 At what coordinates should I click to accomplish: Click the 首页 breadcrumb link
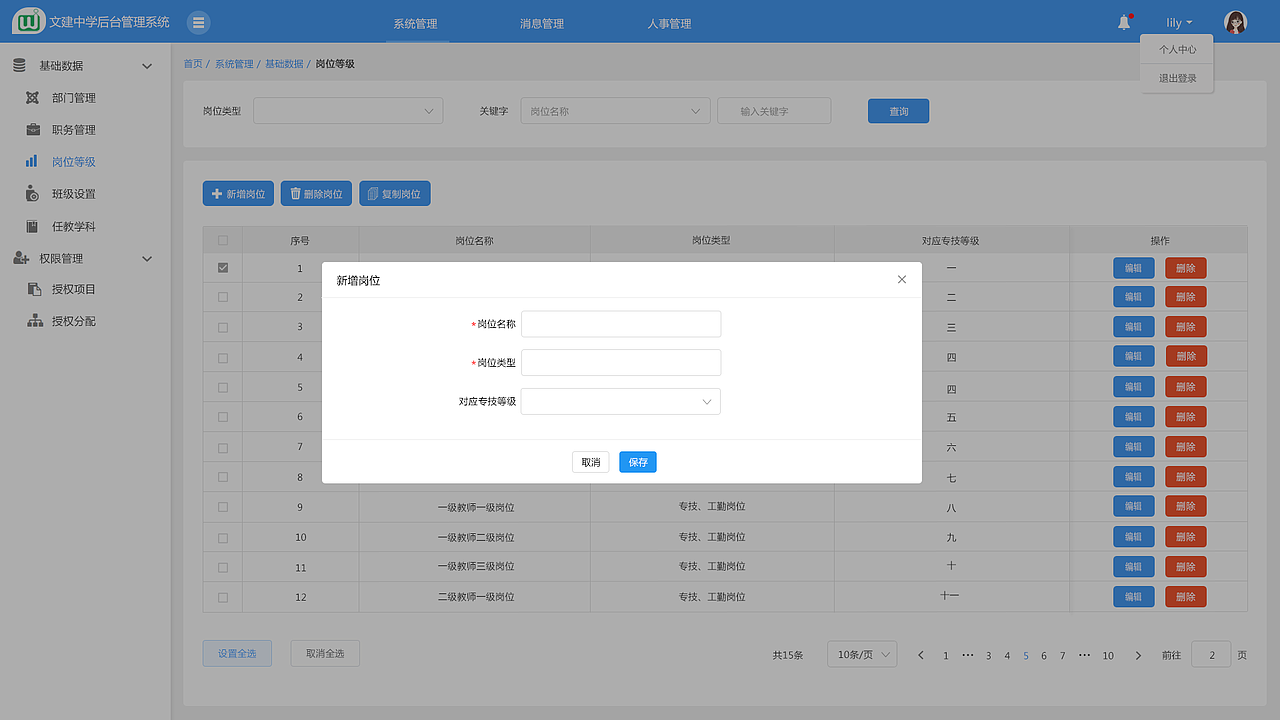point(192,62)
